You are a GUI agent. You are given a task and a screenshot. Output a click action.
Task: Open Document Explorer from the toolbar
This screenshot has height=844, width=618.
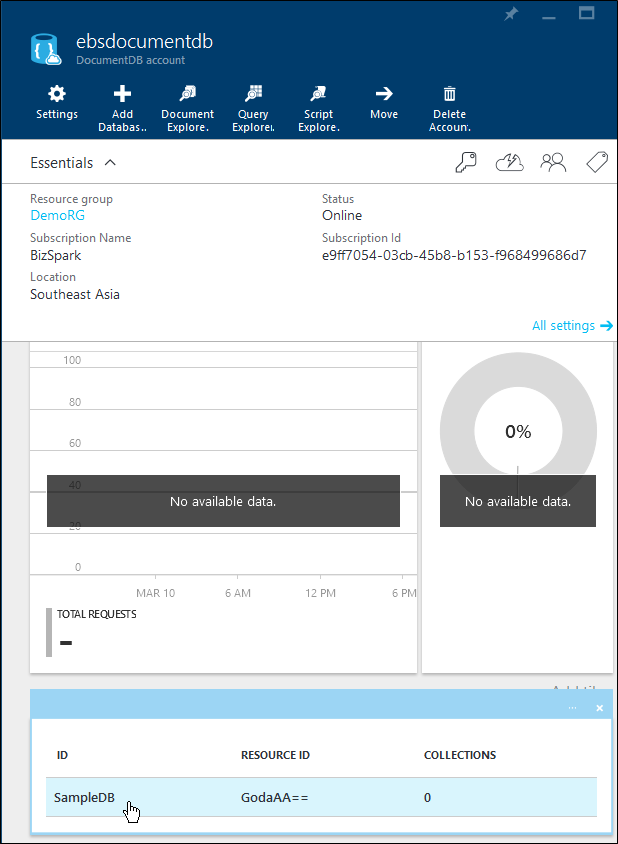(187, 108)
